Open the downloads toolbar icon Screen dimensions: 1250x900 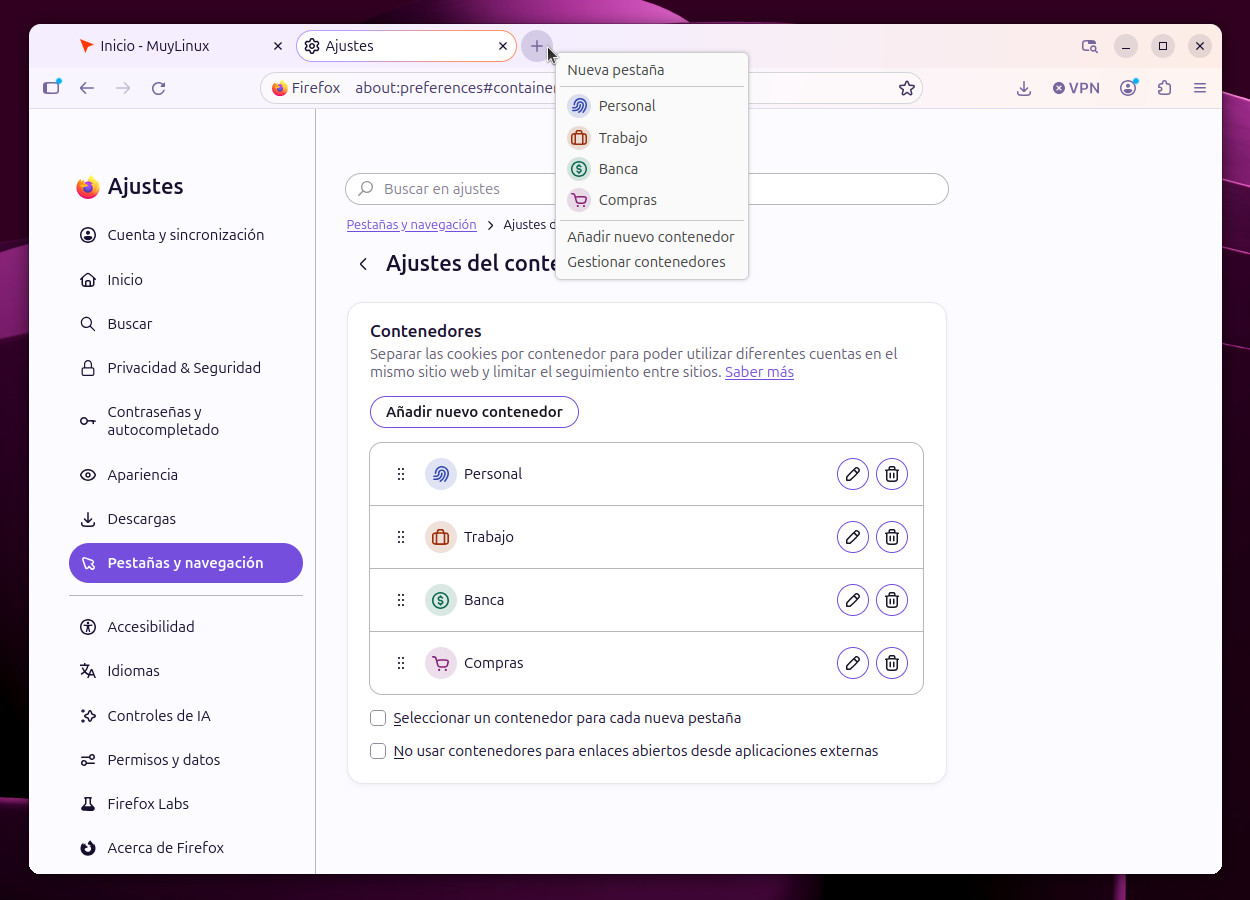pos(1024,88)
